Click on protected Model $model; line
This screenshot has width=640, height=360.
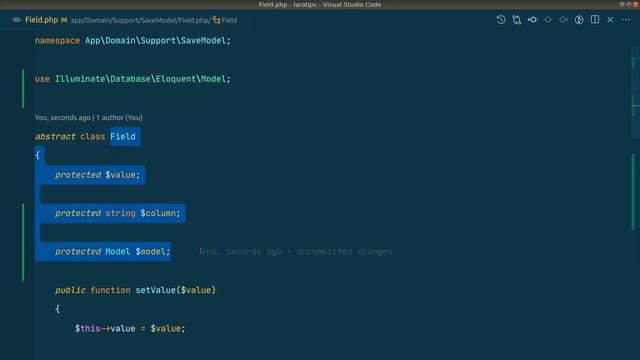[x=113, y=251]
